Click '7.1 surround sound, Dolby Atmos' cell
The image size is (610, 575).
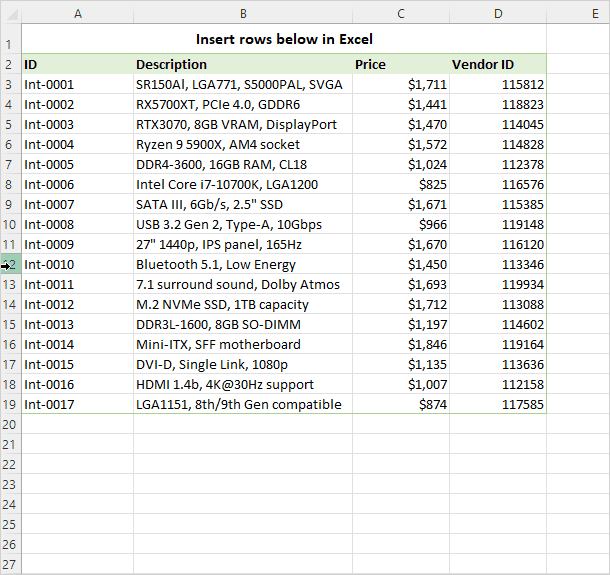pyautogui.click(x=243, y=284)
